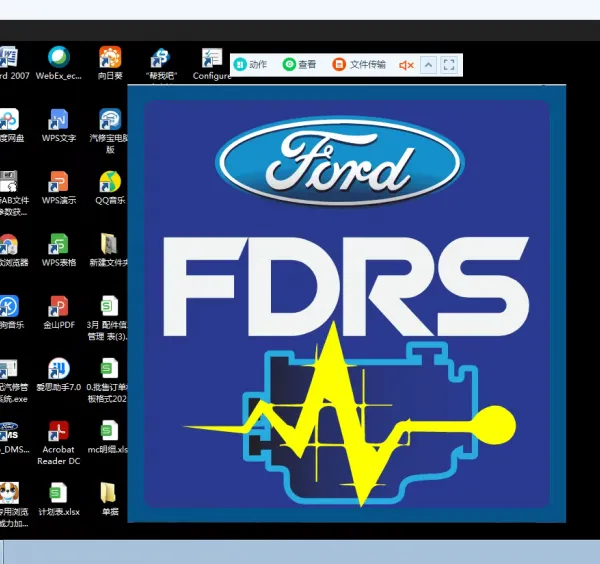The height and width of the screenshot is (564, 600).
Task: Open the 单据 folder
Action: [x=109, y=499]
